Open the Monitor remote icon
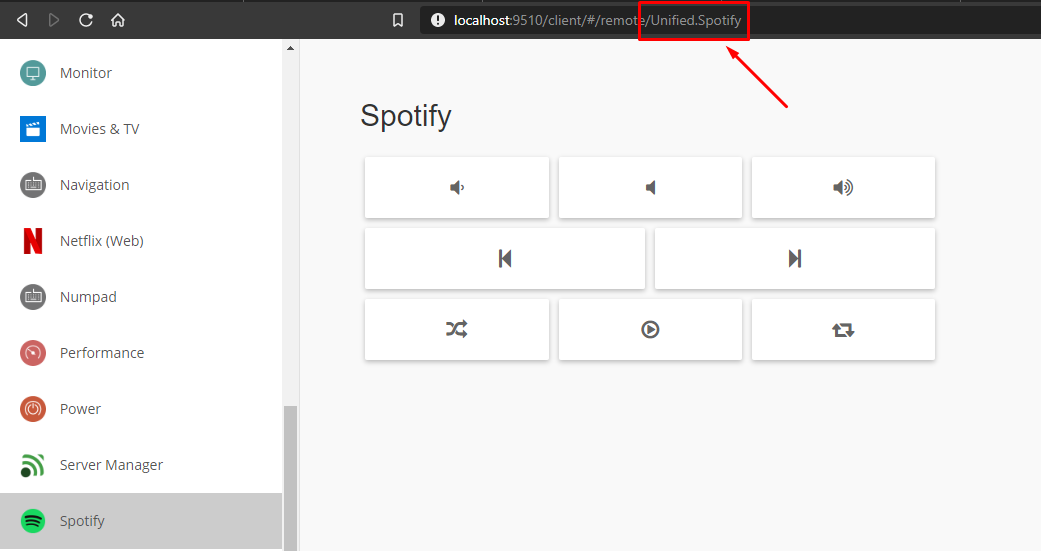 [33, 73]
